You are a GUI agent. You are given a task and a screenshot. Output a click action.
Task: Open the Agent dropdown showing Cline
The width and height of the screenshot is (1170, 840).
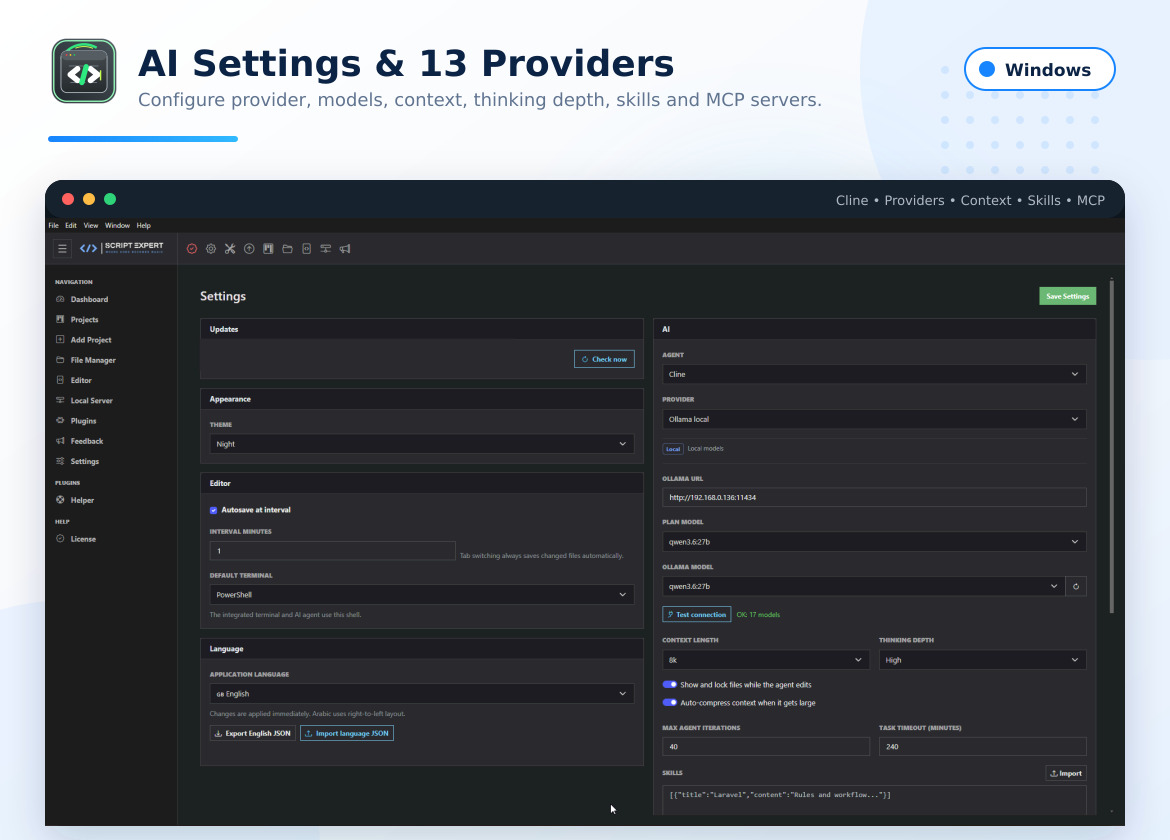click(x=874, y=374)
